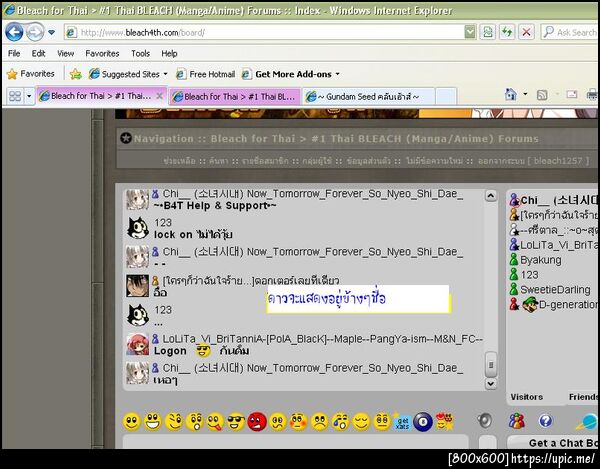
Task: Click bleach1257 logout link in forum navigation
Action: (533, 161)
